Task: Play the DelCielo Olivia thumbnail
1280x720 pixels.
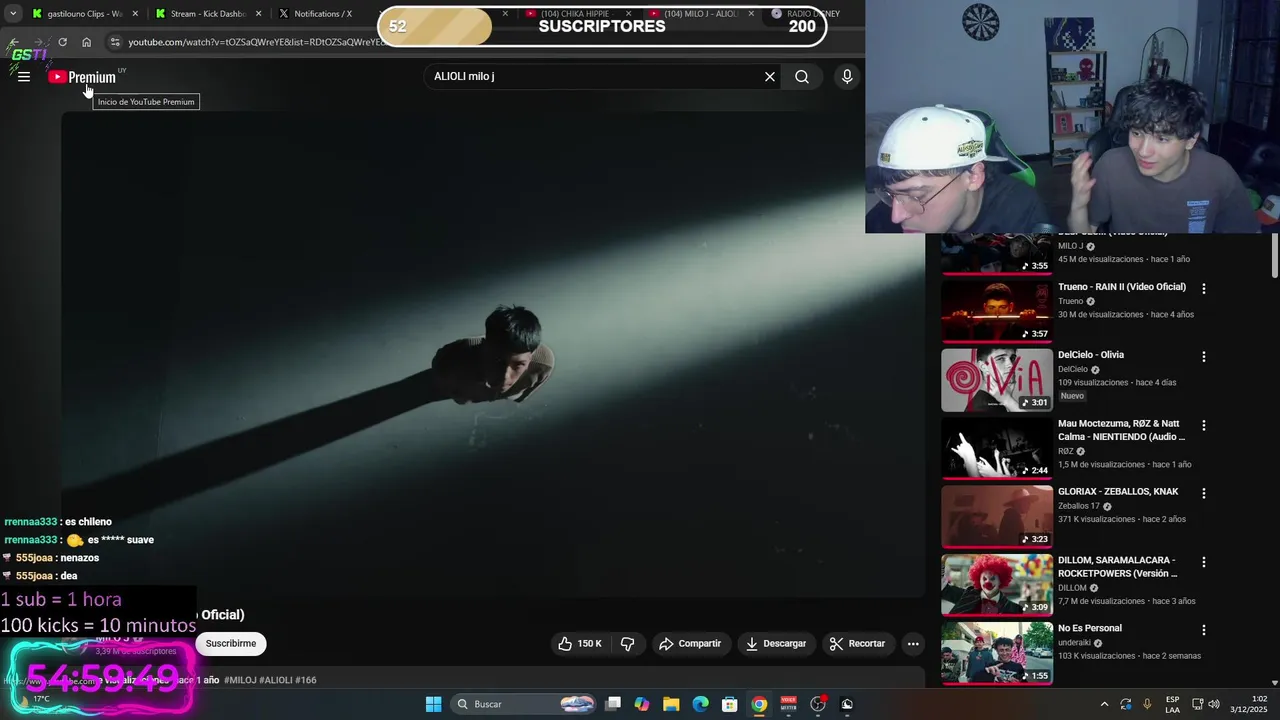Action: point(996,380)
